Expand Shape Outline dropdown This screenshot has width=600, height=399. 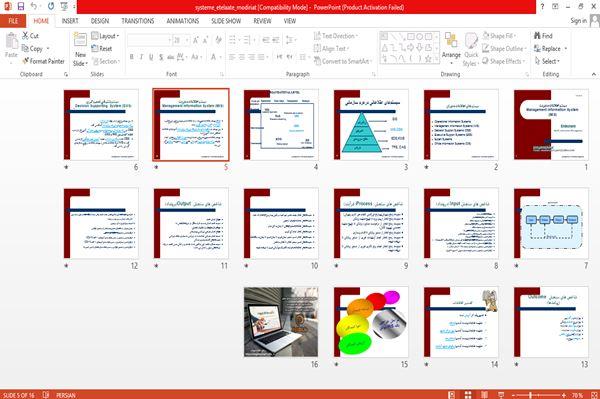pyautogui.click(x=504, y=49)
